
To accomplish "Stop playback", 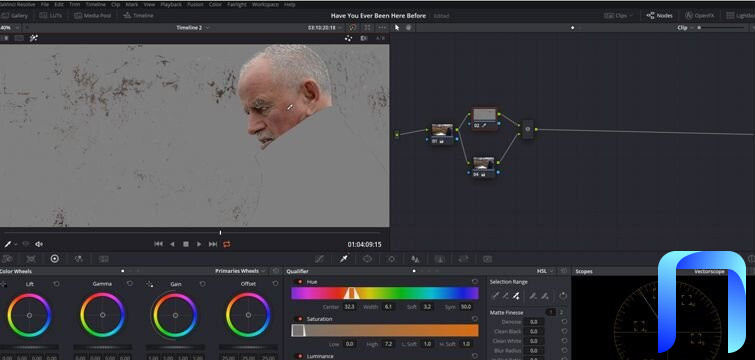I will pos(186,244).
